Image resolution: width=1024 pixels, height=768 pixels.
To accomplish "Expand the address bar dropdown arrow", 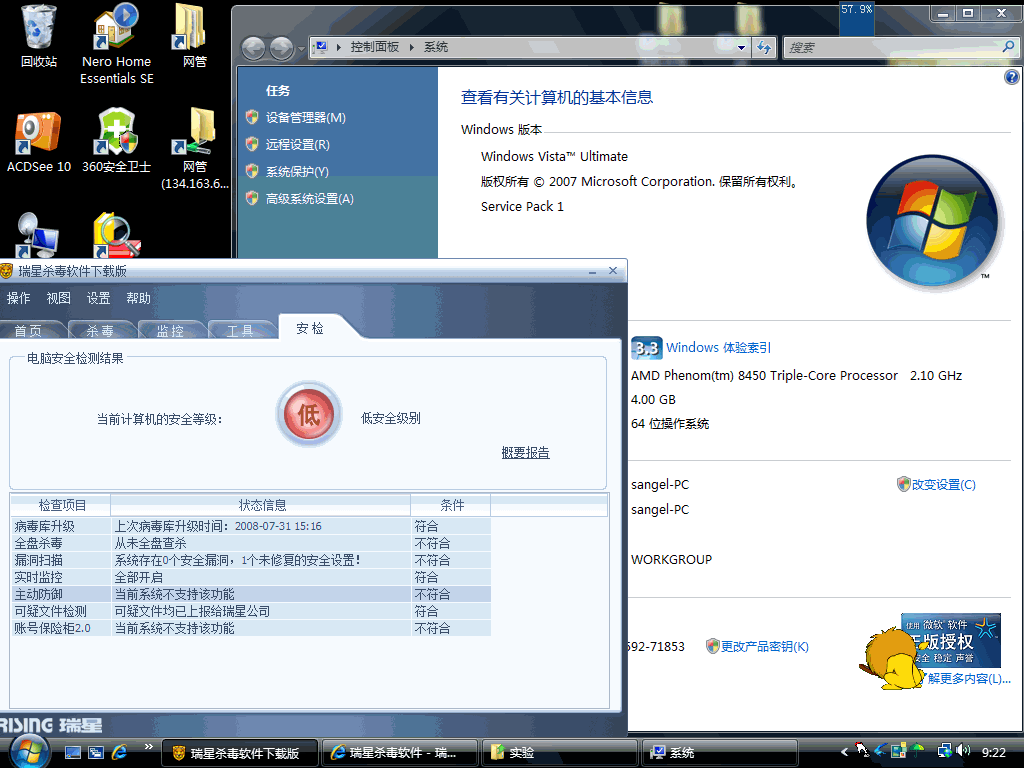I will point(741,47).
